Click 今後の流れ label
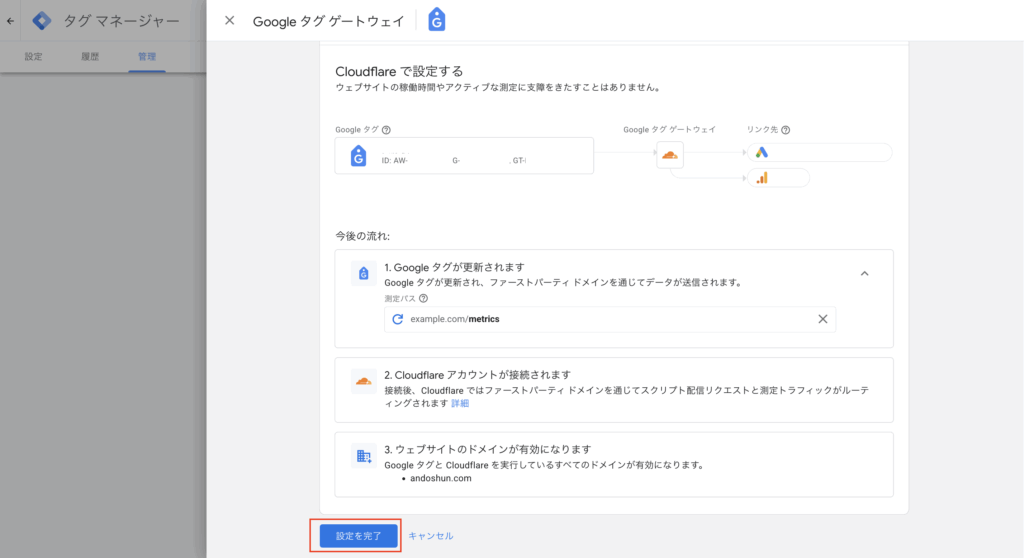 362,236
